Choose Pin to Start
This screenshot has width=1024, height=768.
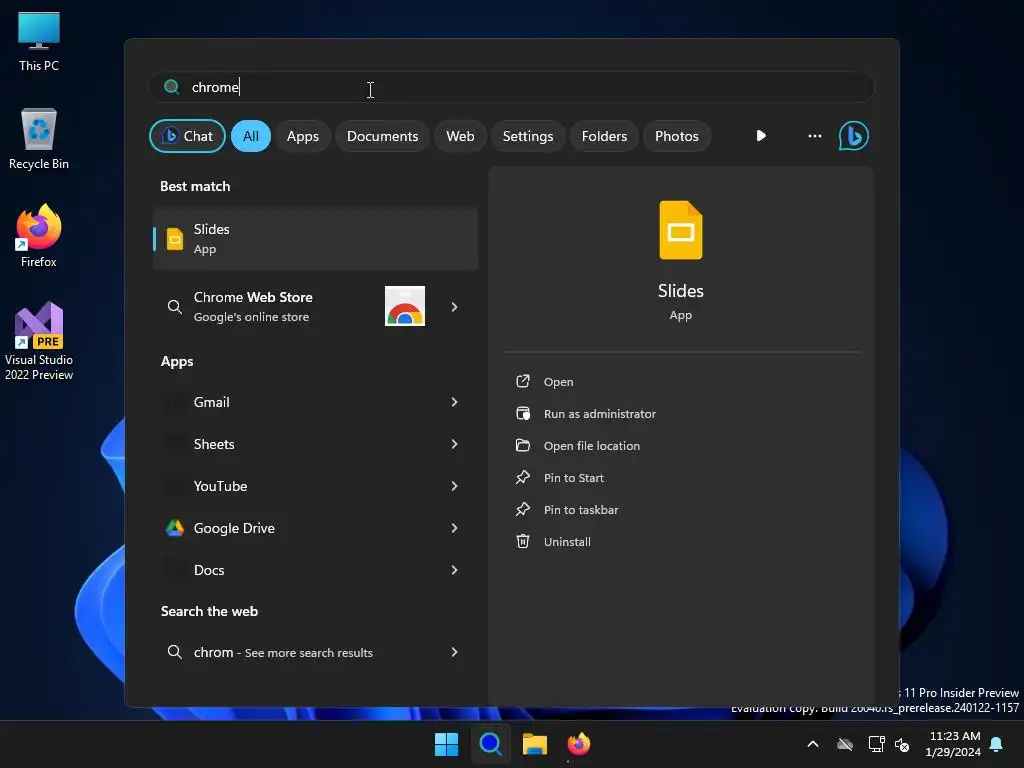pyautogui.click(x=573, y=477)
